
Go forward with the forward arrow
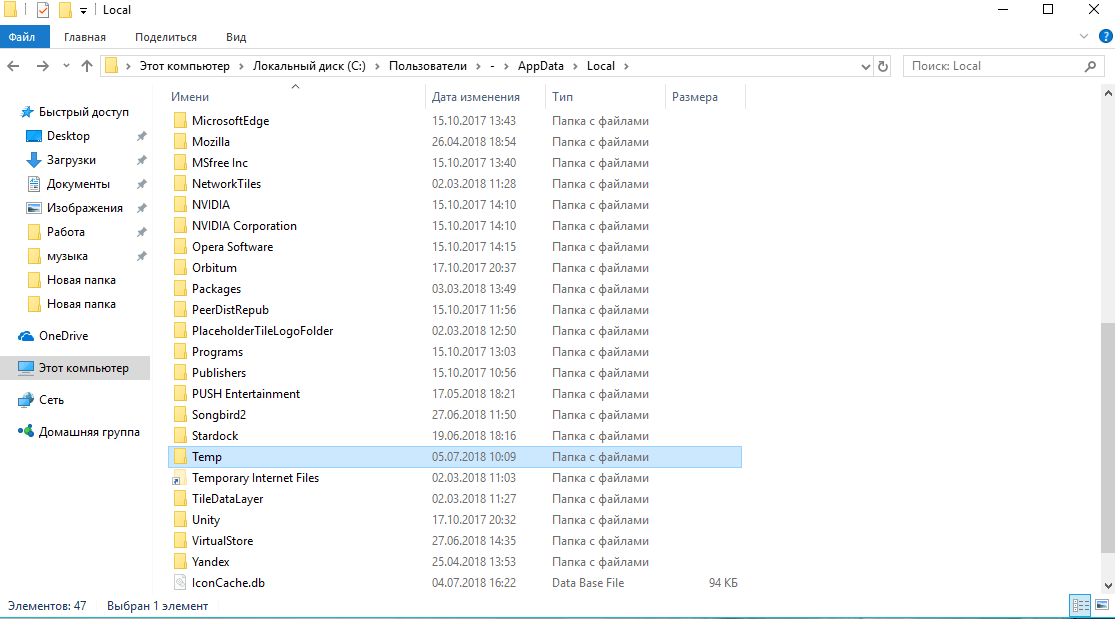43,66
